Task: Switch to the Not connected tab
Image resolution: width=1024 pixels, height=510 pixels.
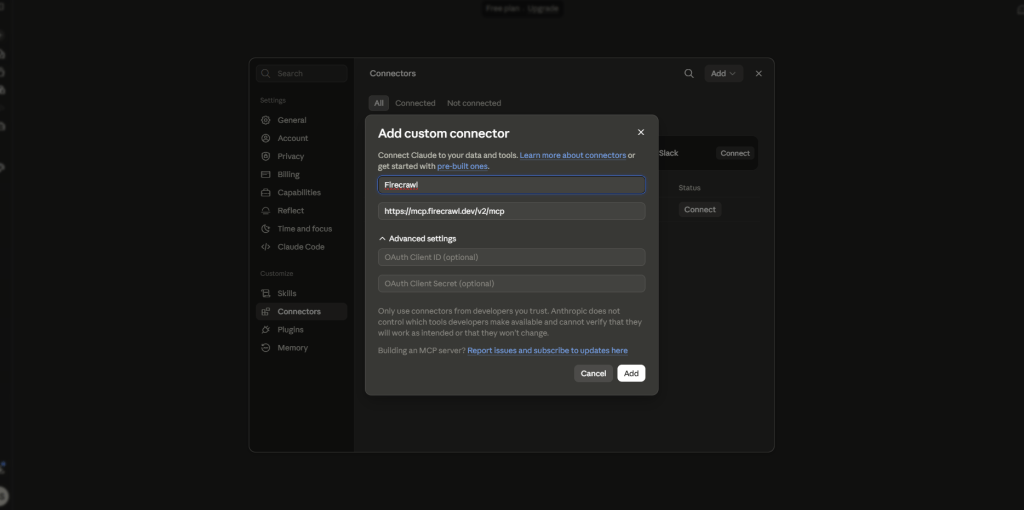Action: click(x=474, y=103)
